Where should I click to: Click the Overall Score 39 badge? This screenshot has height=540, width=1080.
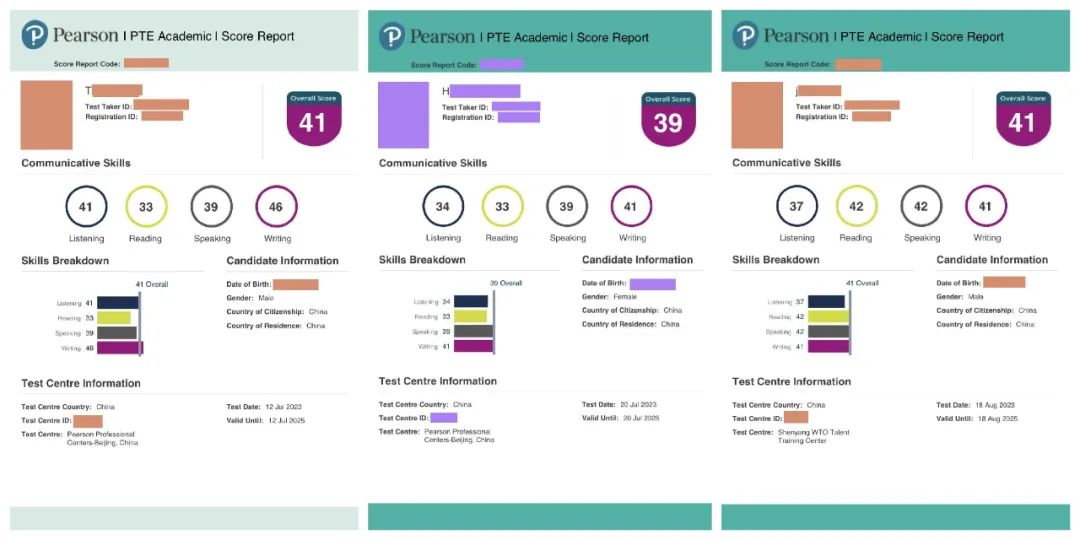[667, 118]
